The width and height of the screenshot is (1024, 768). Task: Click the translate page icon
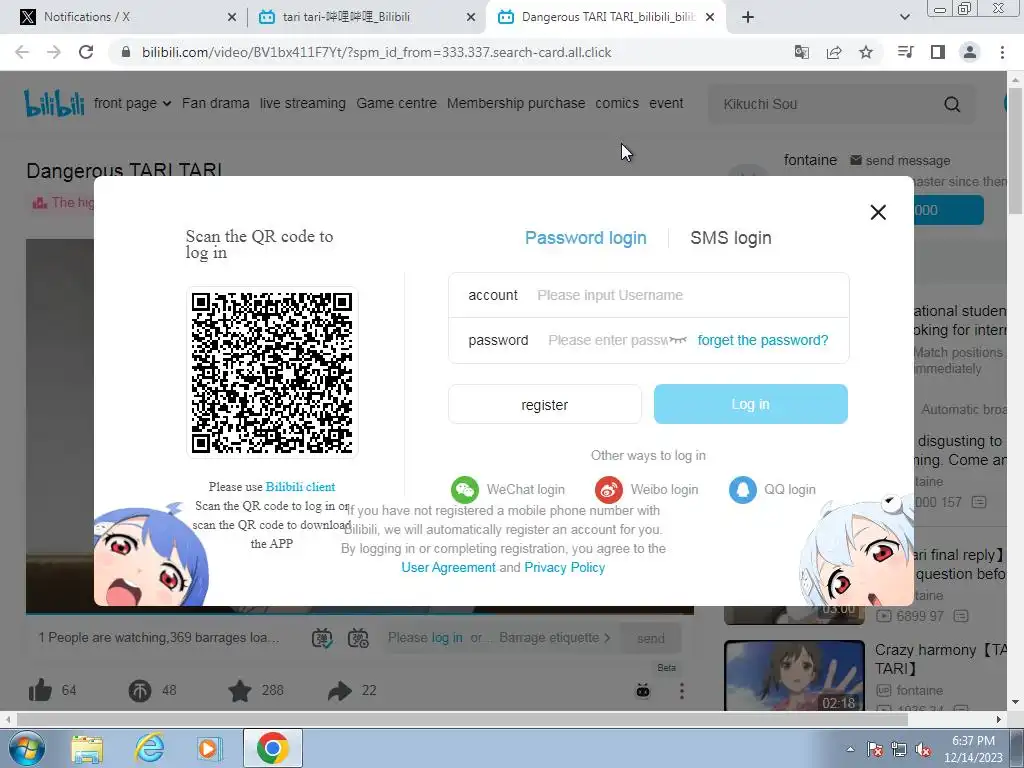click(x=801, y=52)
